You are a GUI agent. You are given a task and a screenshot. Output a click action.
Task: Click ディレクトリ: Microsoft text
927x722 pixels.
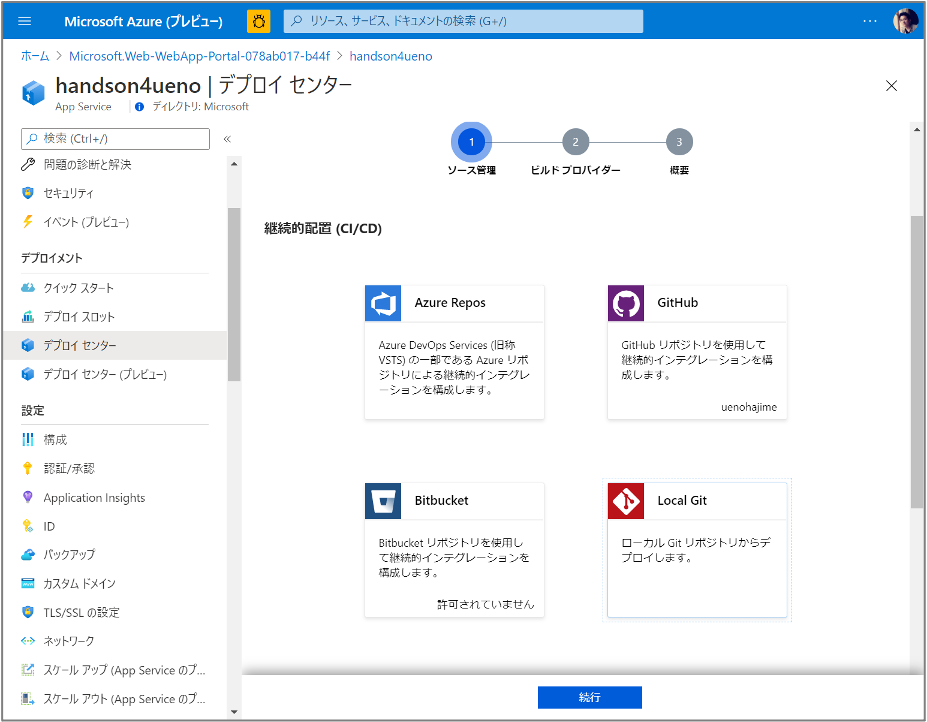[x=200, y=107]
